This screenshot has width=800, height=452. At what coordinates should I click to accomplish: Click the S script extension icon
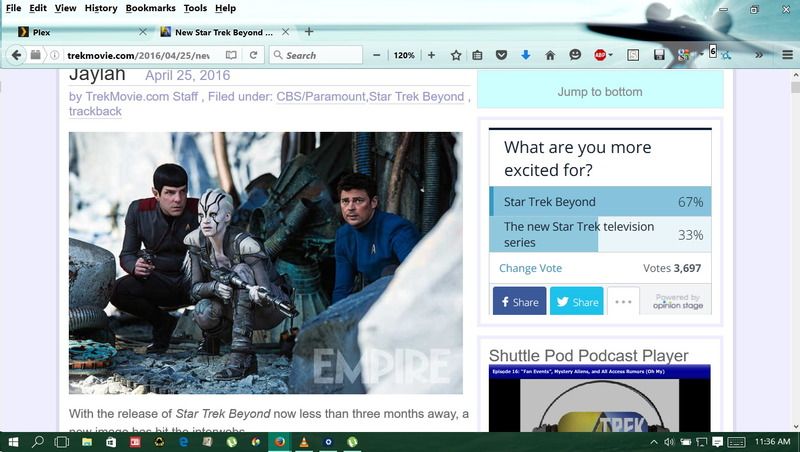click(x=633, y=55)
